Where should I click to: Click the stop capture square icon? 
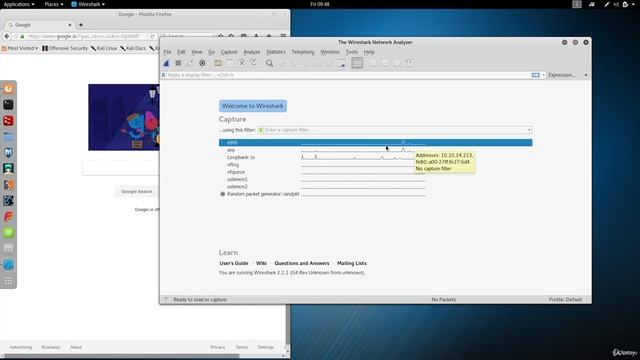point(178,63)
